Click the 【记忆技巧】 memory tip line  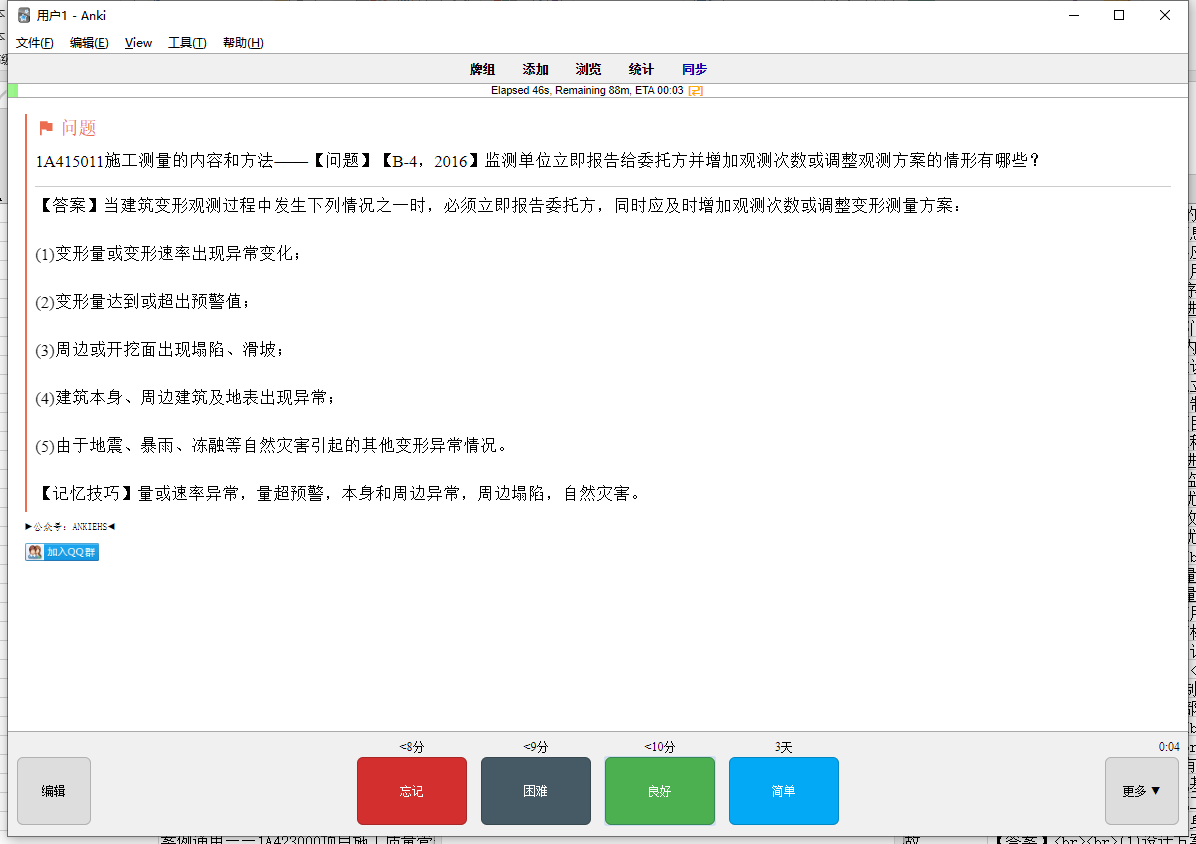(x=340, y=494)
